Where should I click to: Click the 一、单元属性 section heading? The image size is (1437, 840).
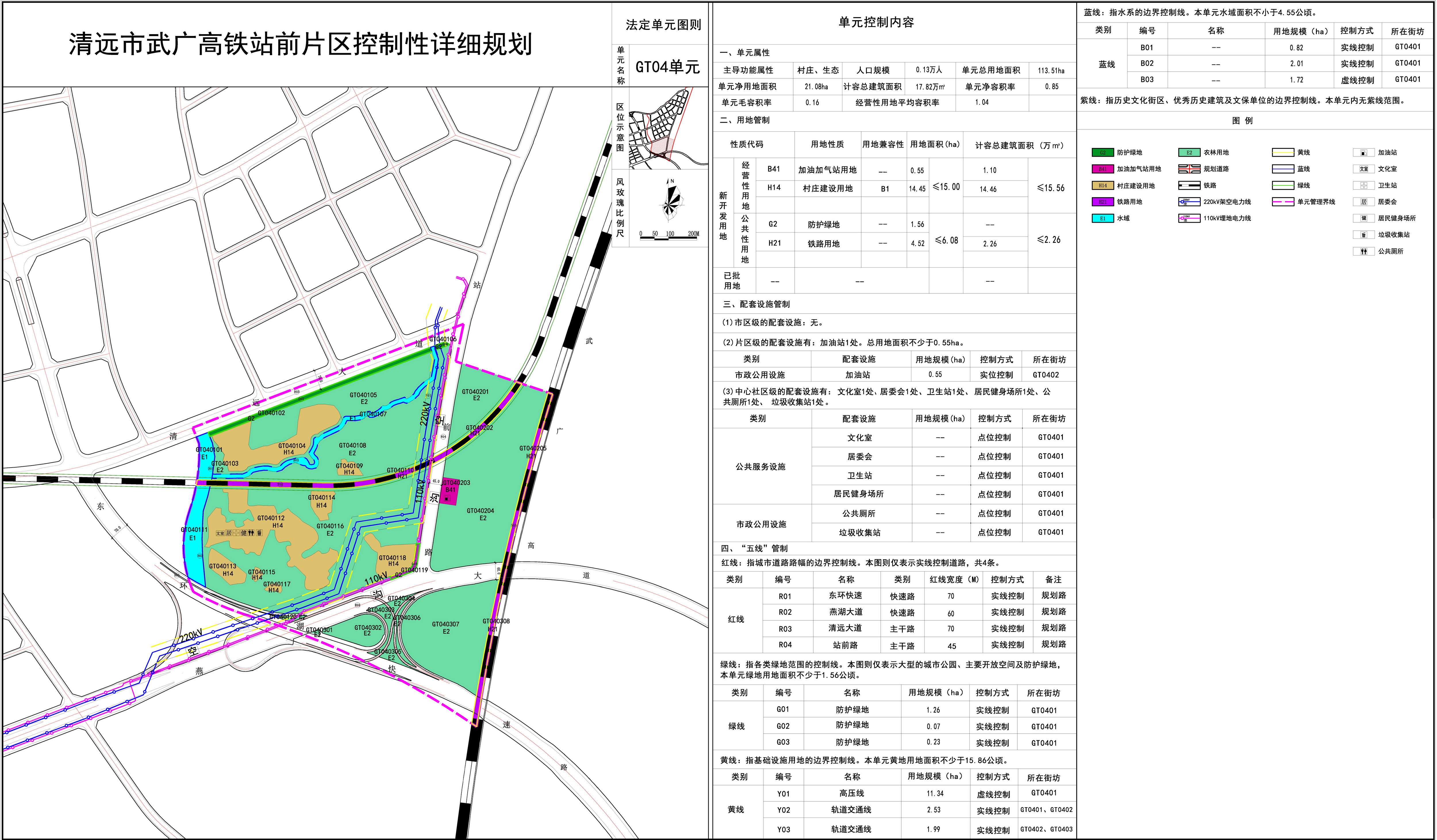click(x=745, y=53)
